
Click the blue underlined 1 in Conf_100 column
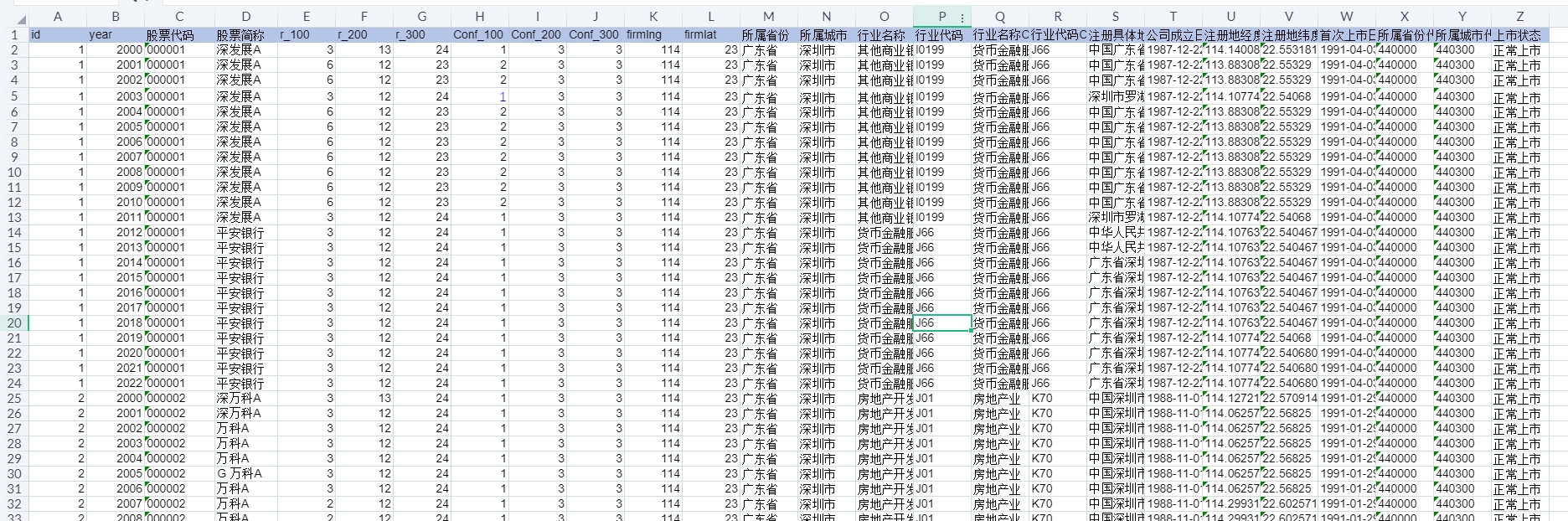click(503, 97)
